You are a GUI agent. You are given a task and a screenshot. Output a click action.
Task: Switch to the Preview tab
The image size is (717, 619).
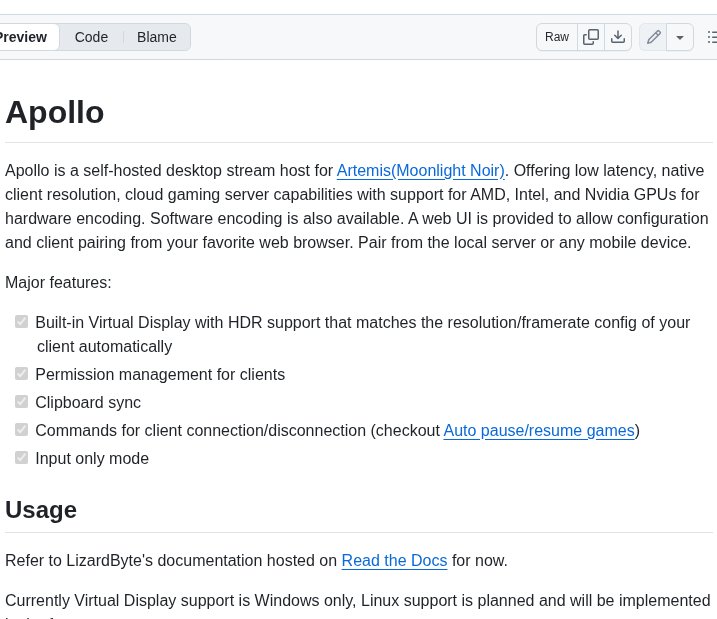[x=24, y=37]
